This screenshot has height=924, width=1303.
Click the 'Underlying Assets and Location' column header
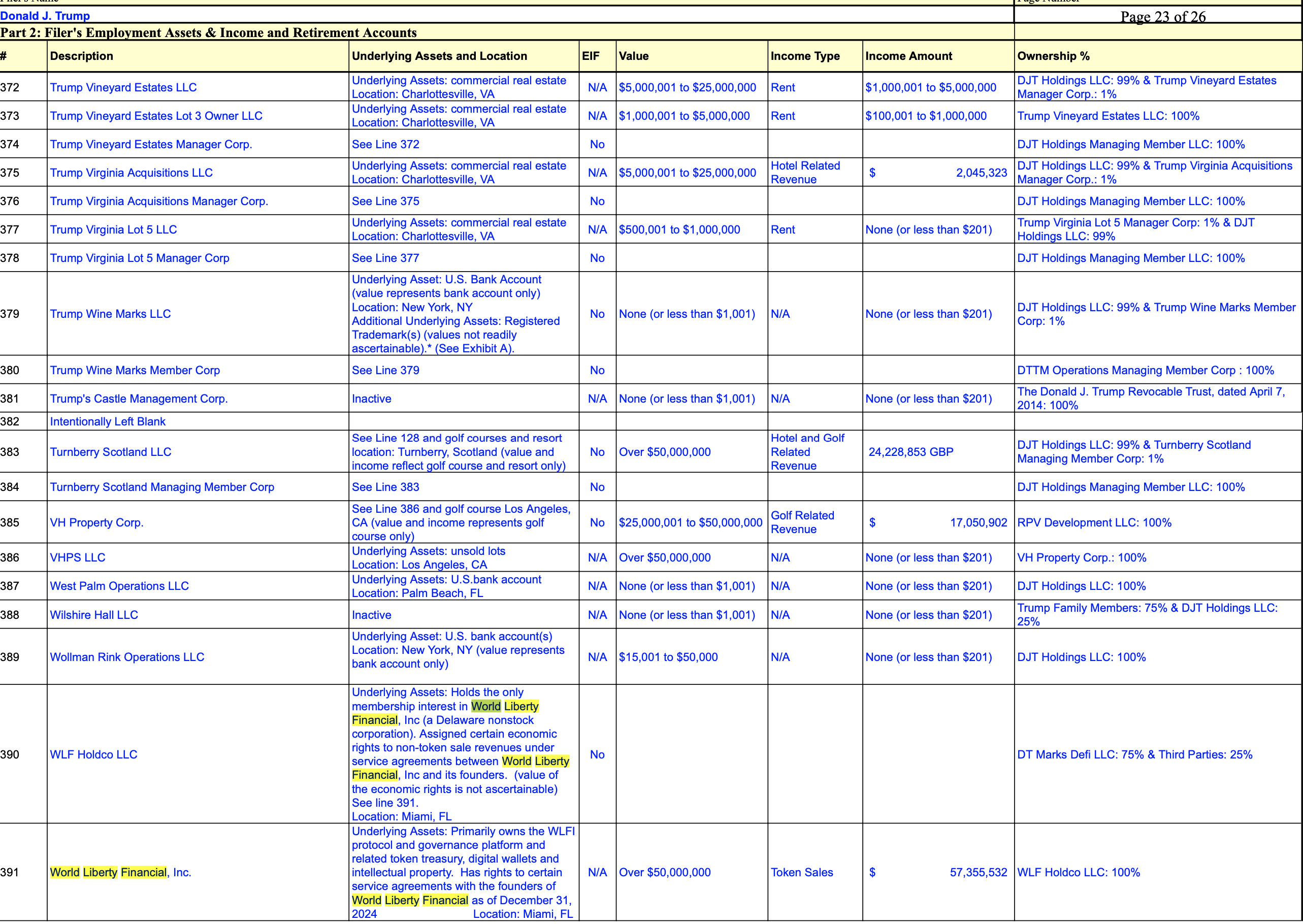[x=439, y=56]
